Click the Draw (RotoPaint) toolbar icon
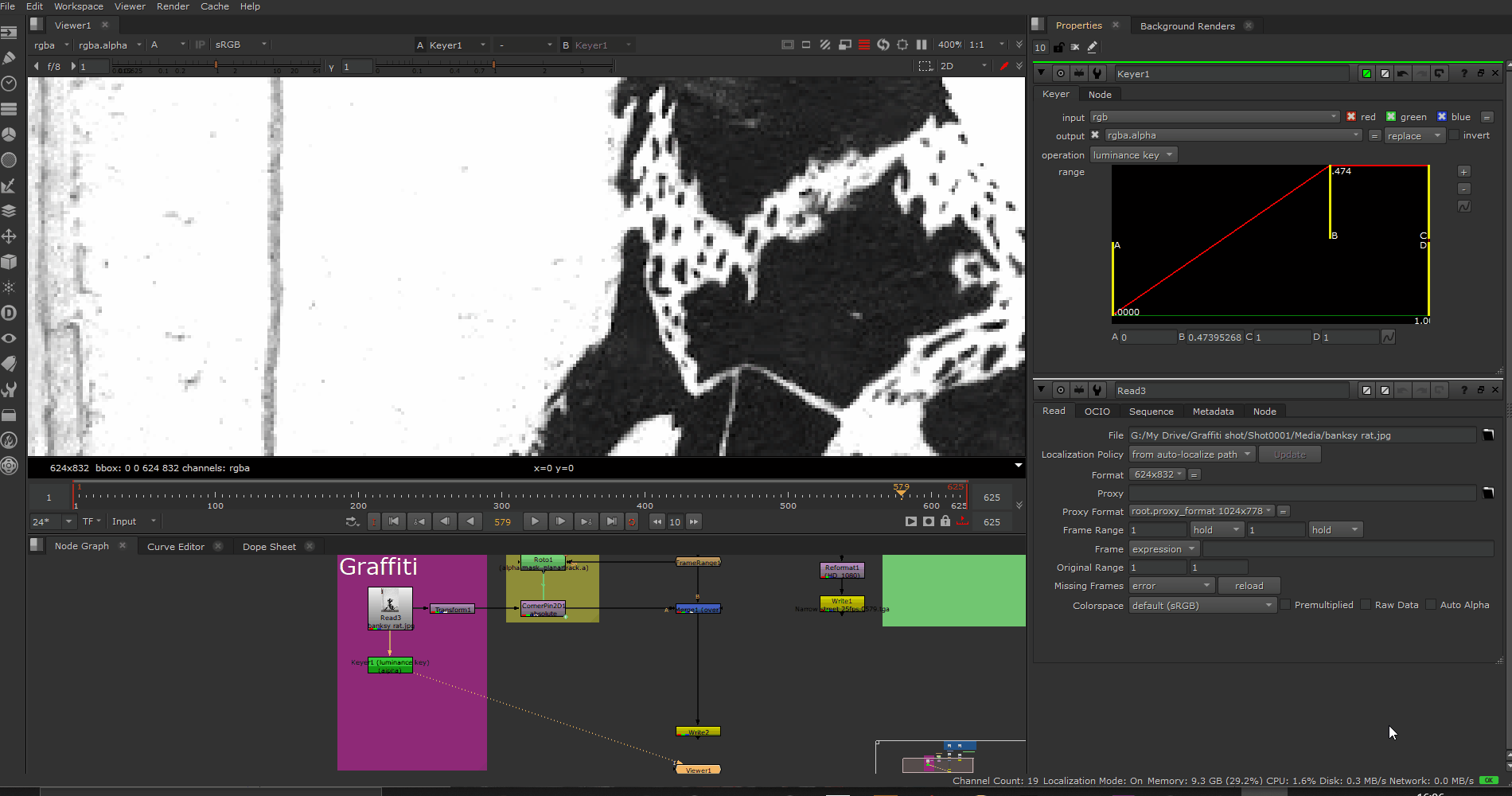Viewport: 1512px width, 796px height. click(x=9, y=58)
